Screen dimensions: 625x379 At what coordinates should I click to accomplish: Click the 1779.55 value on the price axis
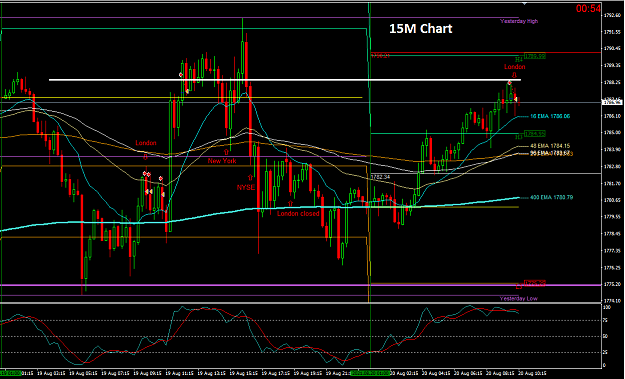tap(612, 217)
